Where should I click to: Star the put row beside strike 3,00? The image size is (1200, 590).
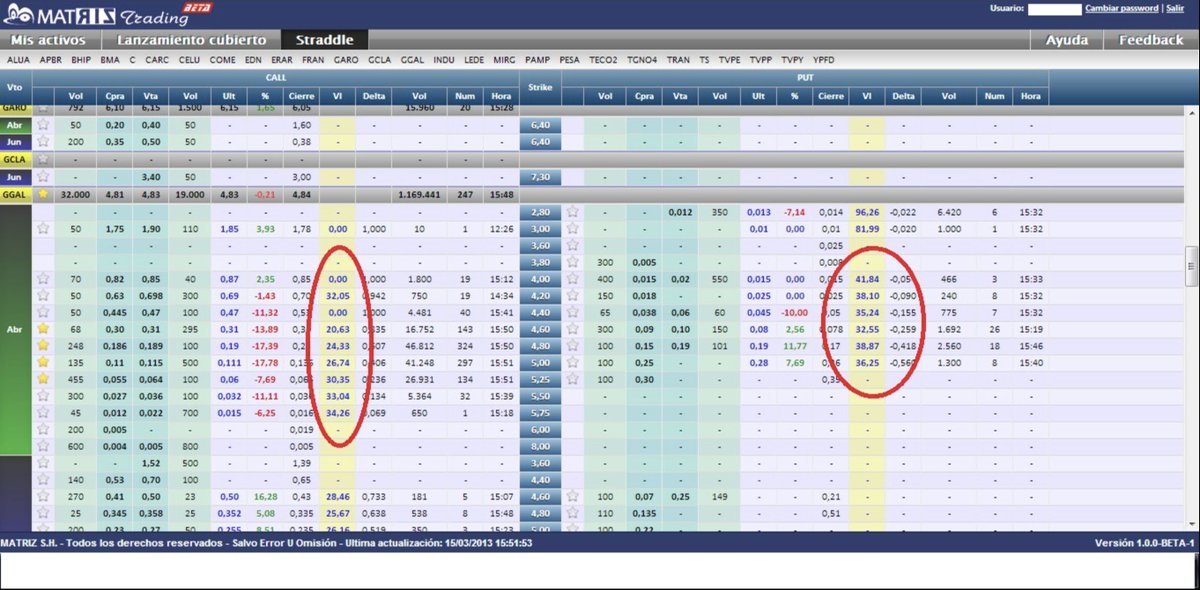coord(573,228)
